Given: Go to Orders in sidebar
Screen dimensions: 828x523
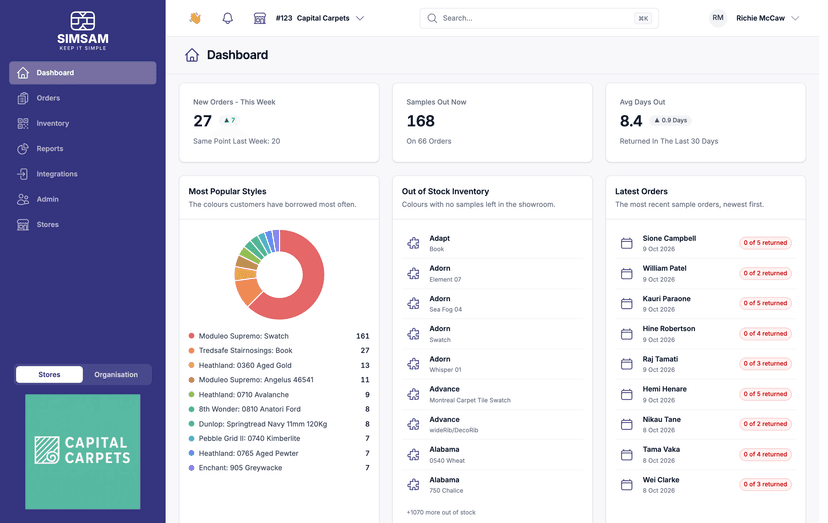Looking at the screenshot, I should [82, 98].
